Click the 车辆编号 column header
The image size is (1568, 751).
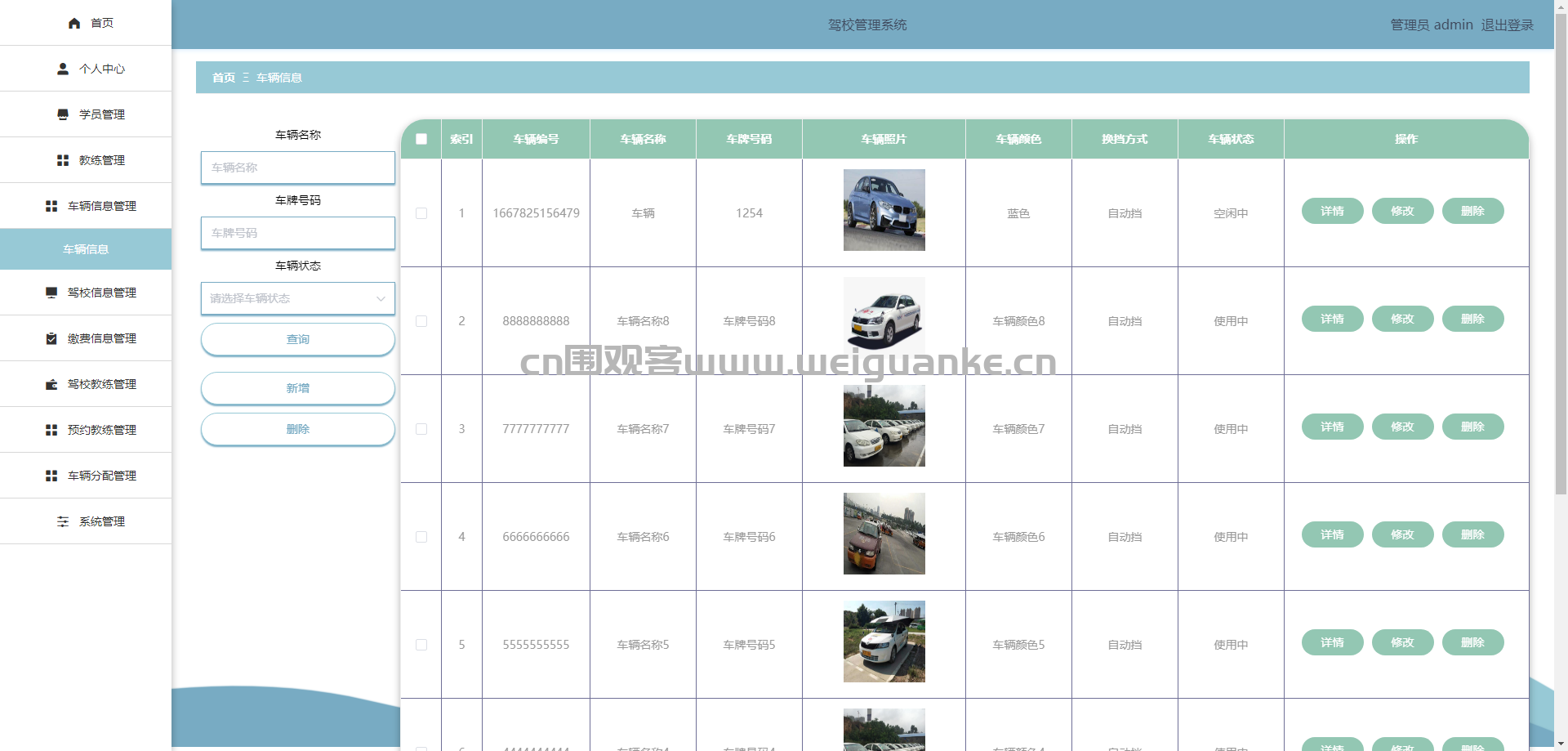pos(536,139)
